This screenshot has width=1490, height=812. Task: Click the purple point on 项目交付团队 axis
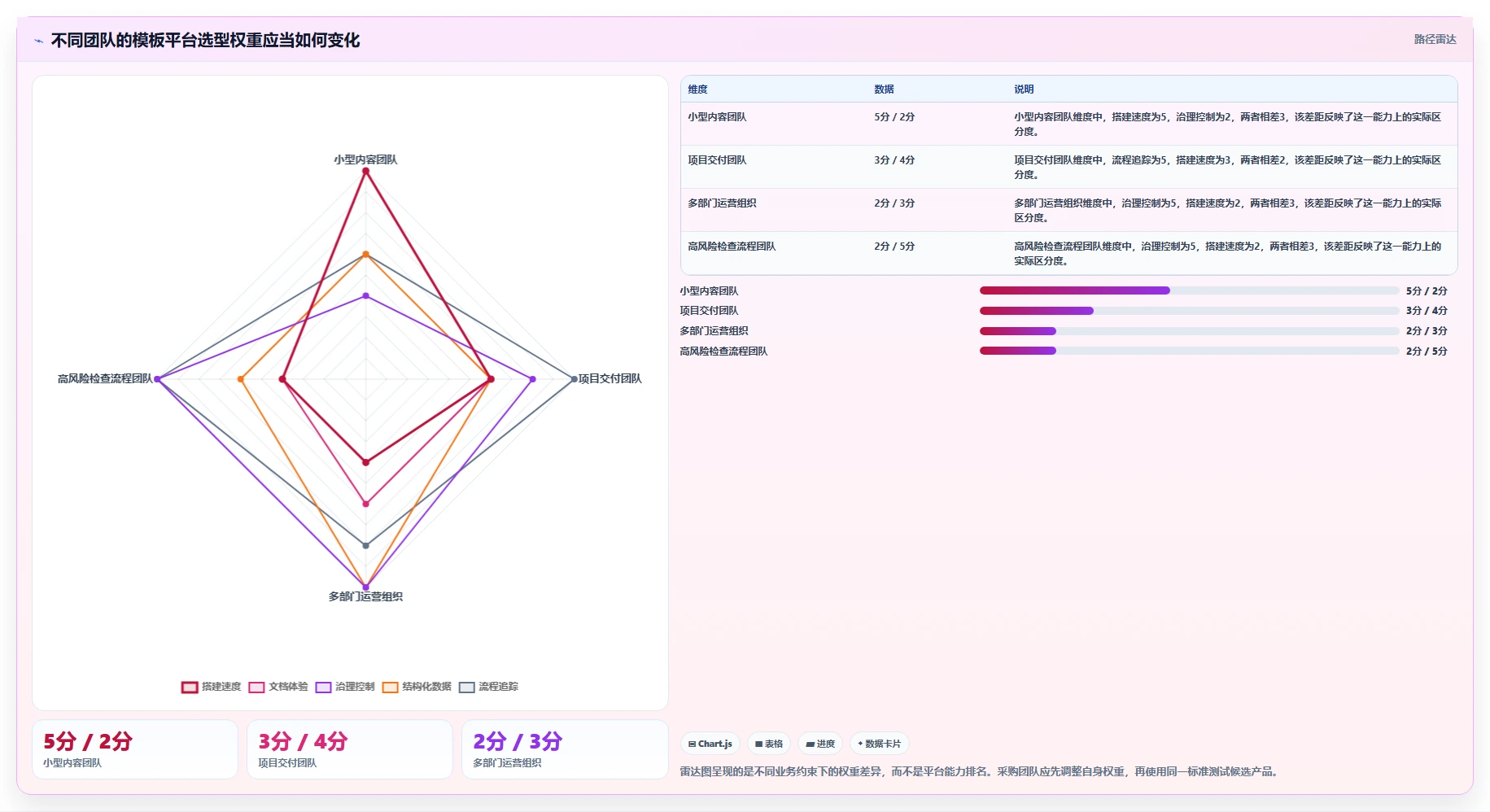pos(532,379)
